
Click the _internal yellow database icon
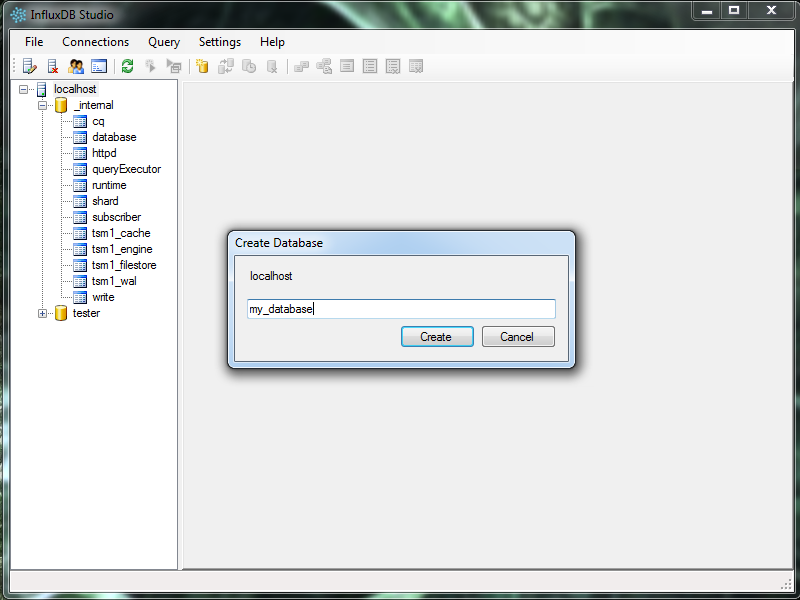point(61,105)
